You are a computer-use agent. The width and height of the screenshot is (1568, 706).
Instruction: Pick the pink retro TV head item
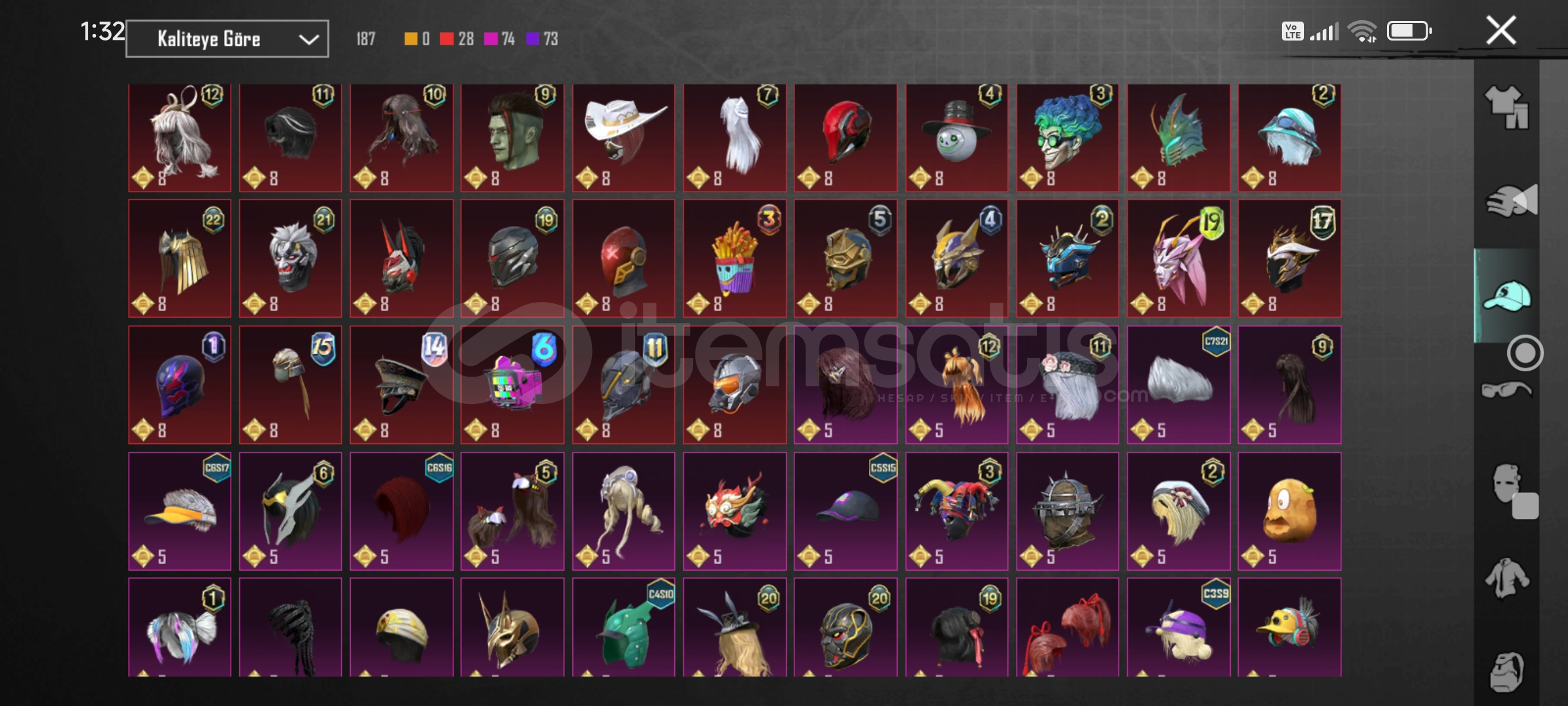[512, 385]
